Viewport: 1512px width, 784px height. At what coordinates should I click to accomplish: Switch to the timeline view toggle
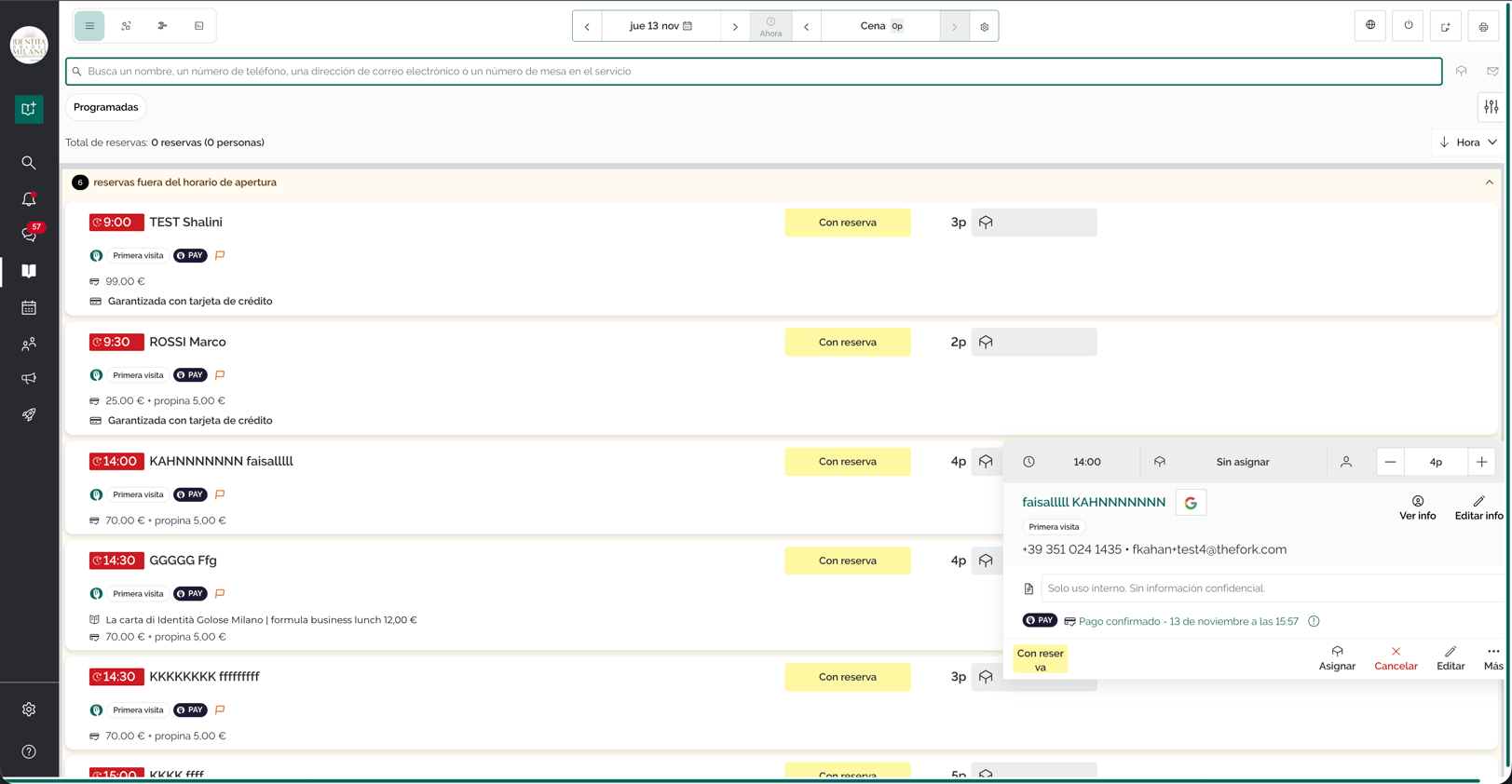pyautogui.click(x=162, y=26)
